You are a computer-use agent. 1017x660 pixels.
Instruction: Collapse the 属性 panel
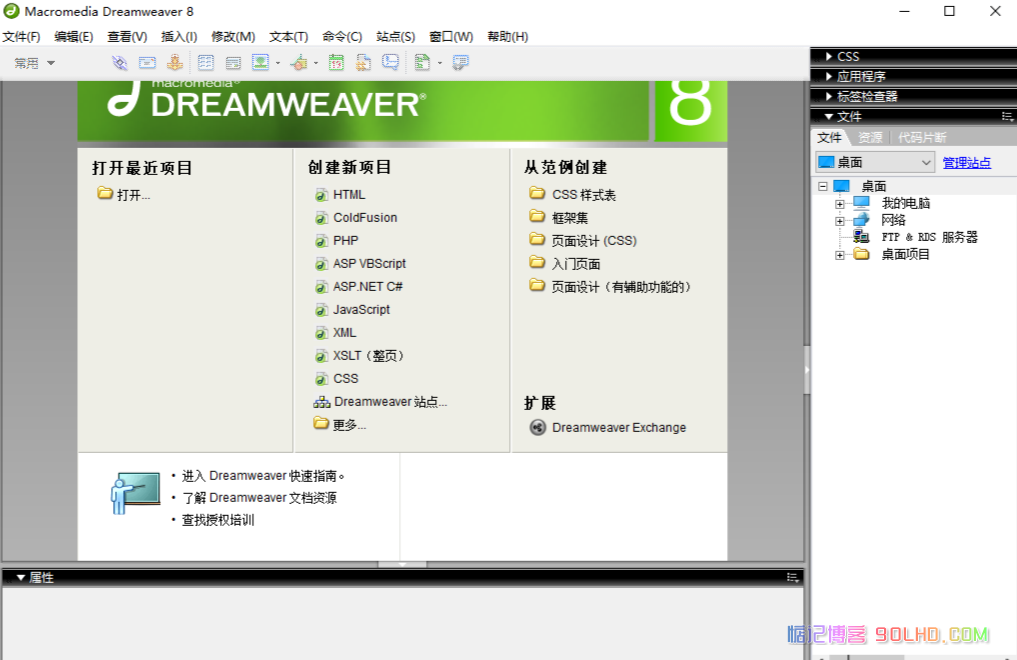click(20, 577)
